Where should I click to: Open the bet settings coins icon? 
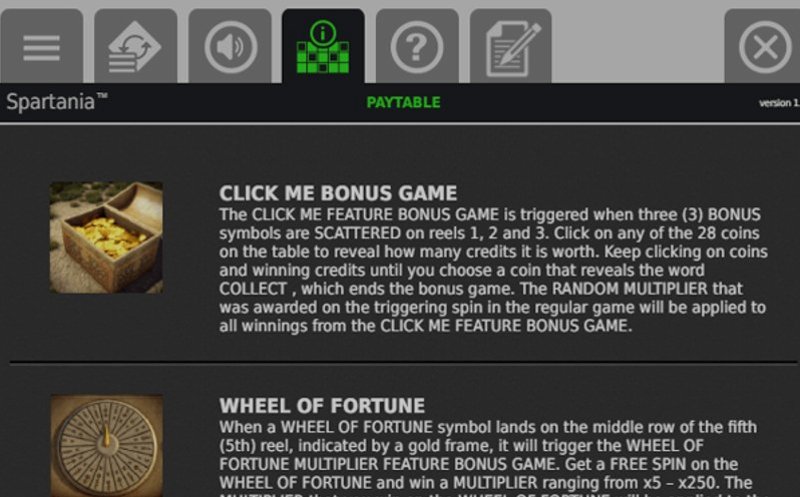point(136,46)
